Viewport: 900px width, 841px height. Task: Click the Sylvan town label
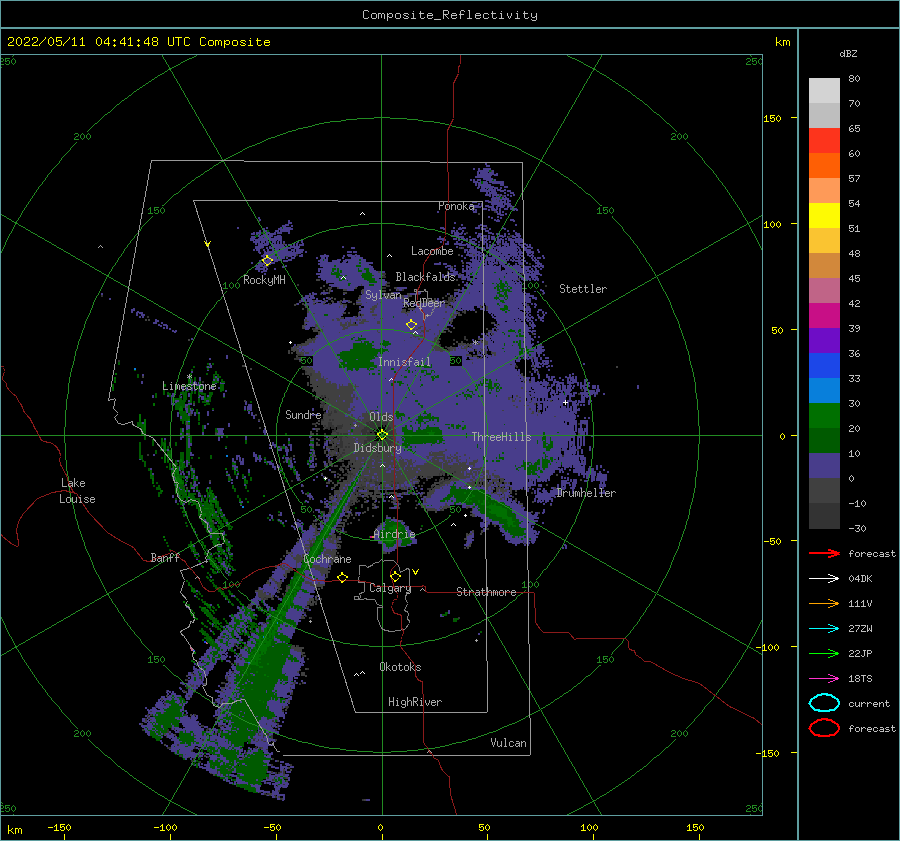(383, 295)
